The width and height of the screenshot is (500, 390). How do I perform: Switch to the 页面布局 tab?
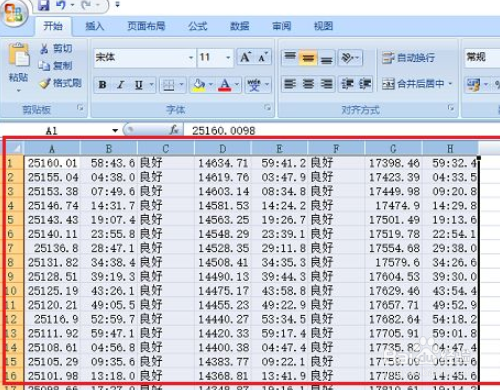click(x=146, y=26)
